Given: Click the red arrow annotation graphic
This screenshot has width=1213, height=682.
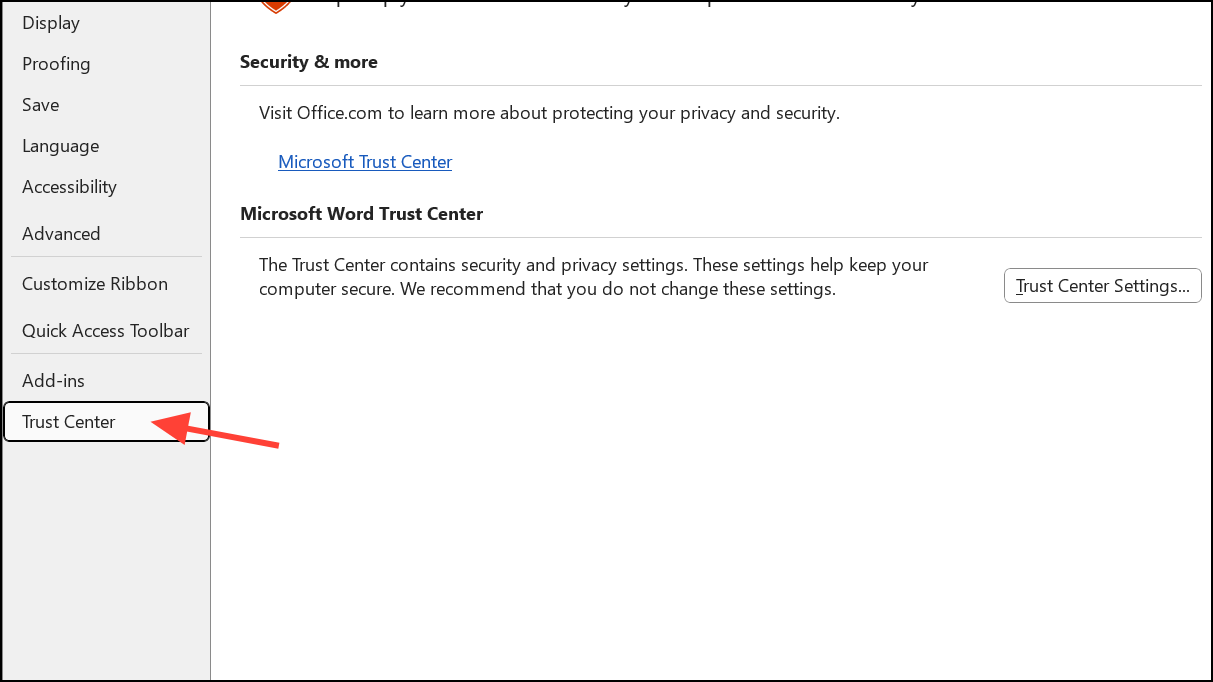Looking at the screenshot, I should [x=216, y=430].
